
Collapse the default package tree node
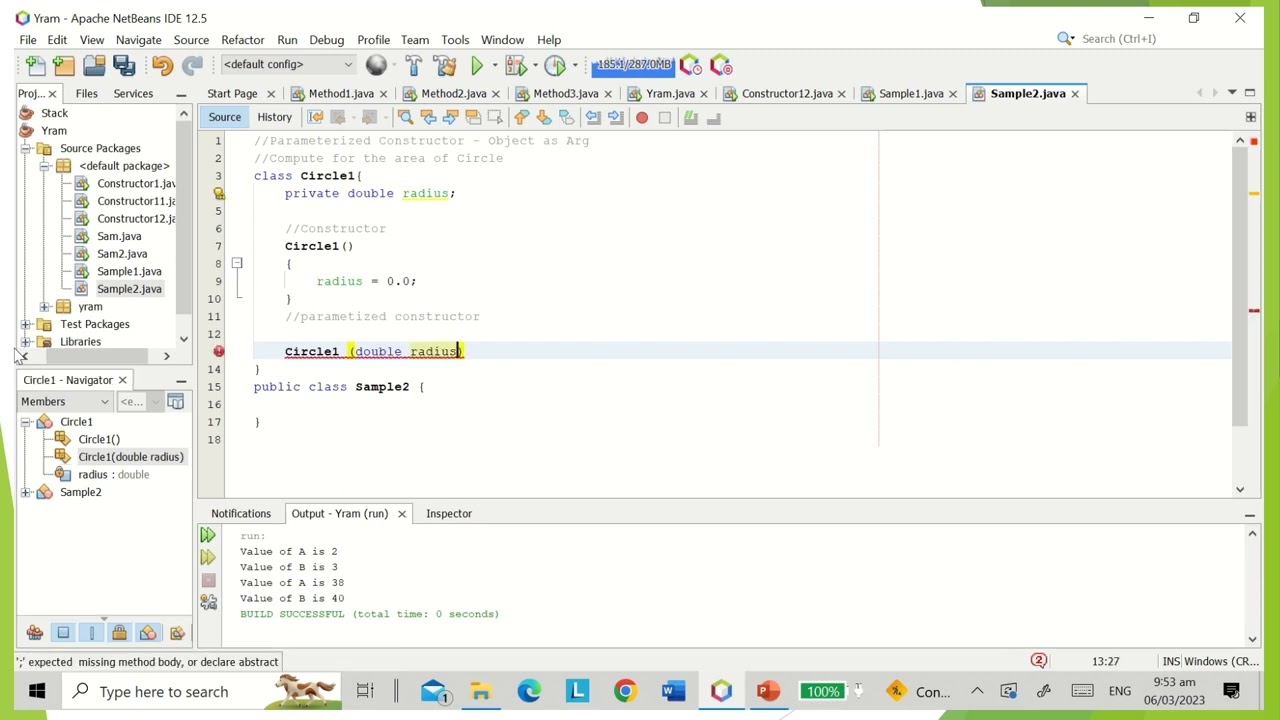(x=44, y=166)
